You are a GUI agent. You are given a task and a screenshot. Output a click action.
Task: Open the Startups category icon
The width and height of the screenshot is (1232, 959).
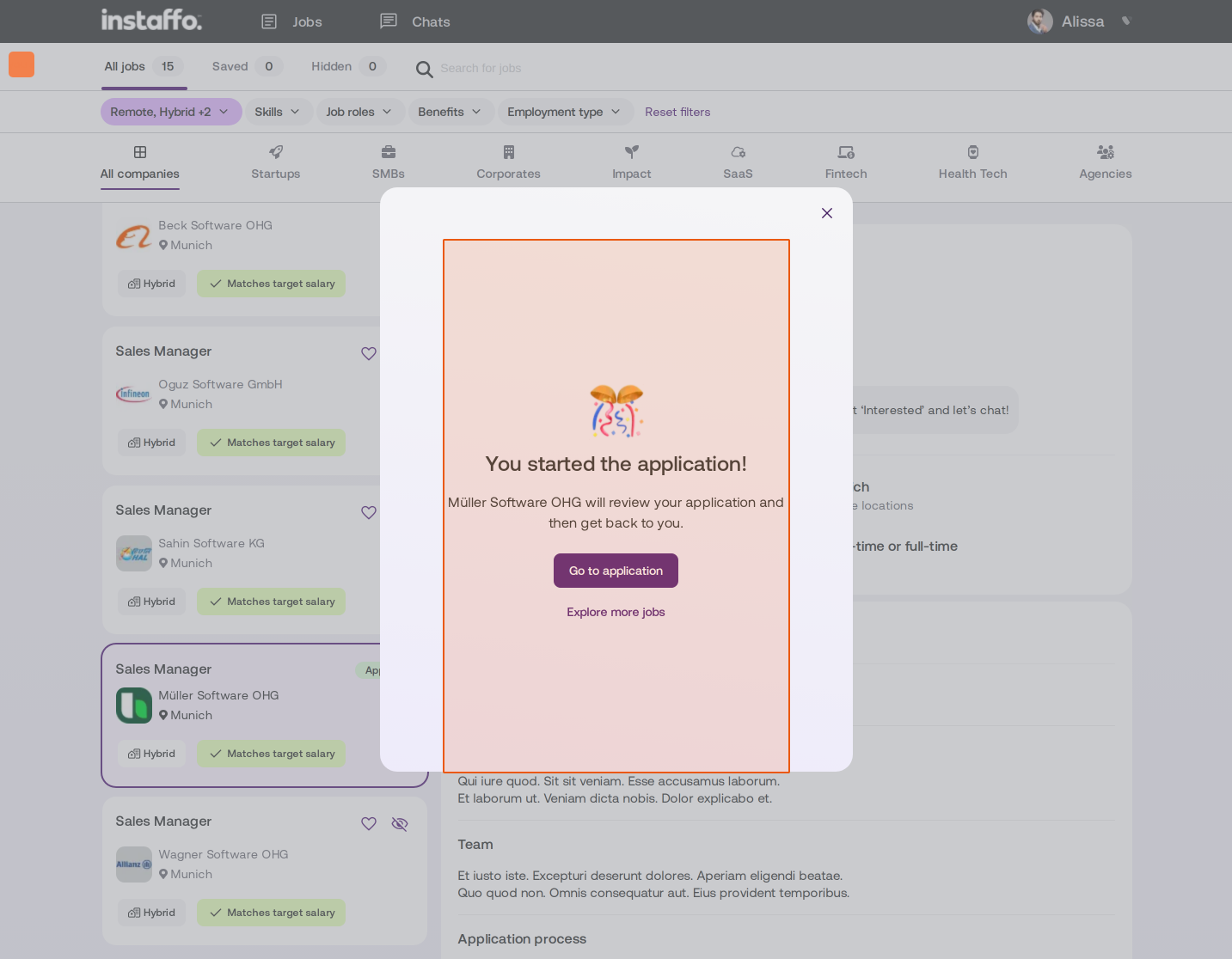(x=276, y=152)
